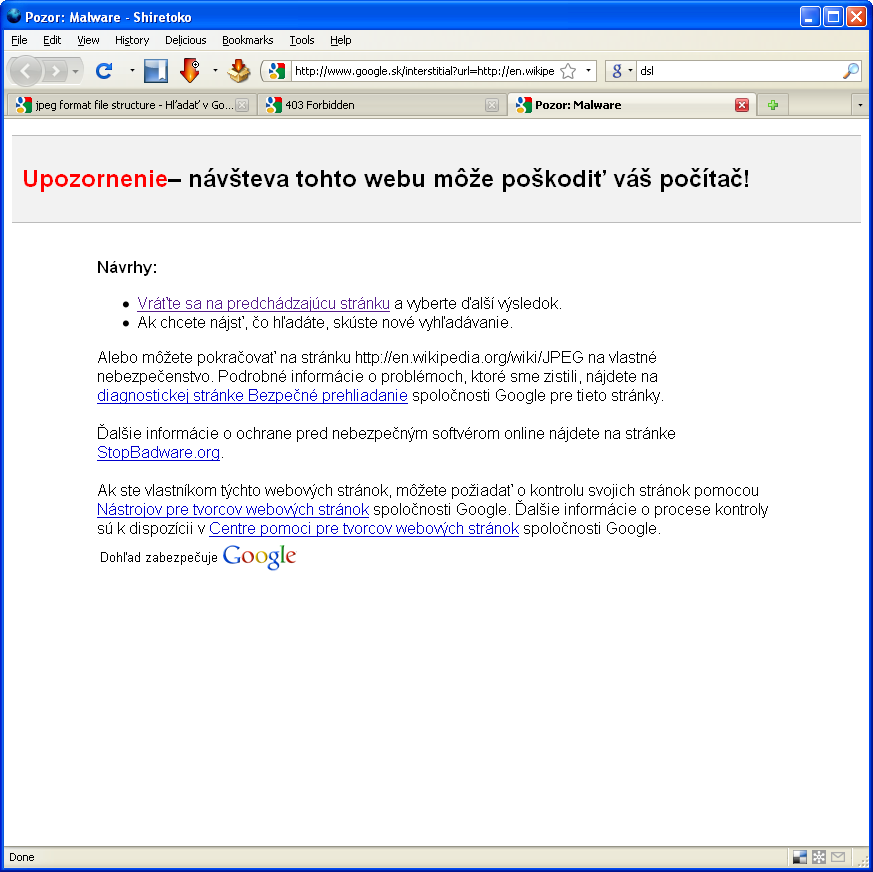
Task: Go forward with the Forward arrow button
Action: click(x=55, y=71)
